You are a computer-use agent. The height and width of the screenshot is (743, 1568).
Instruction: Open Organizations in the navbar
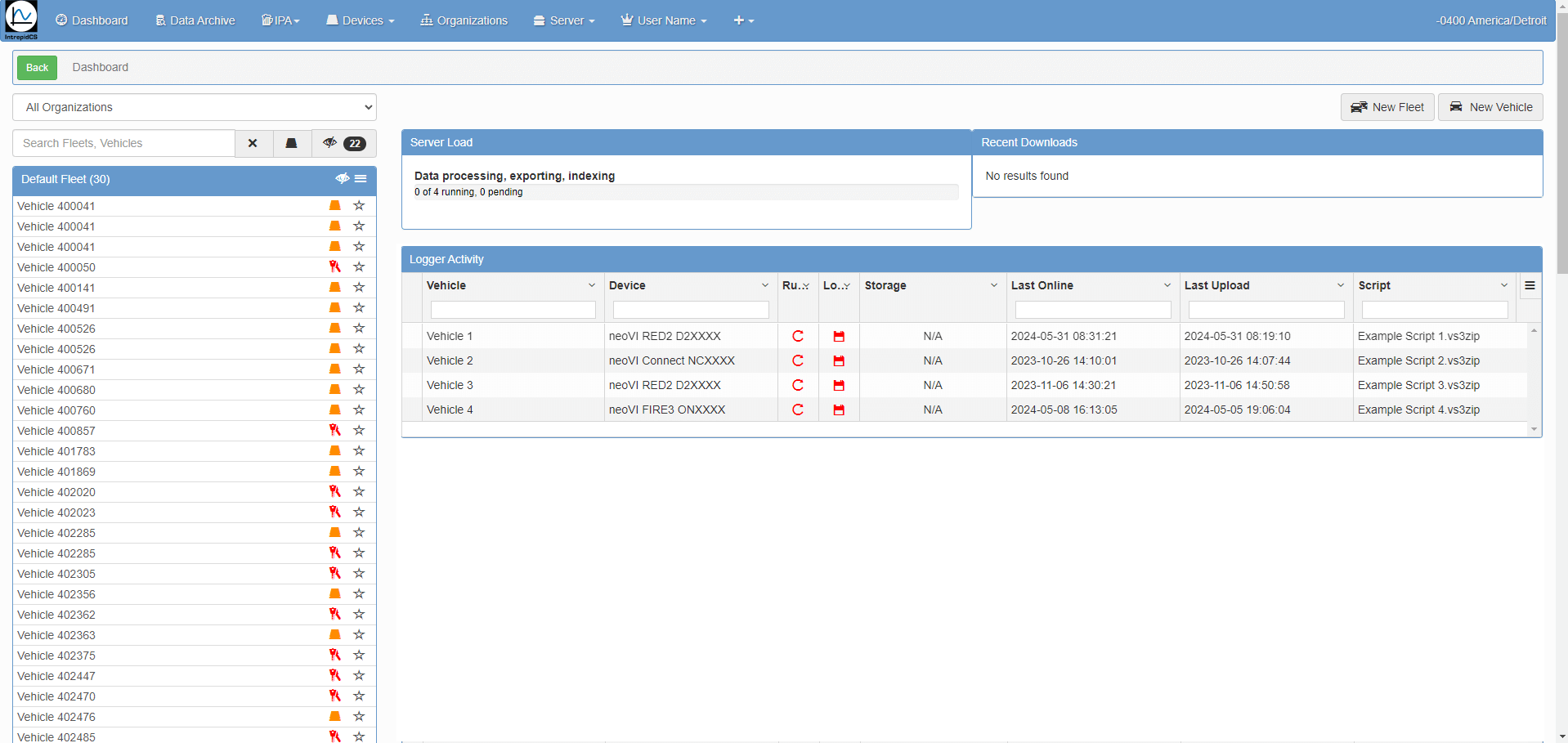tap(464, 20)
